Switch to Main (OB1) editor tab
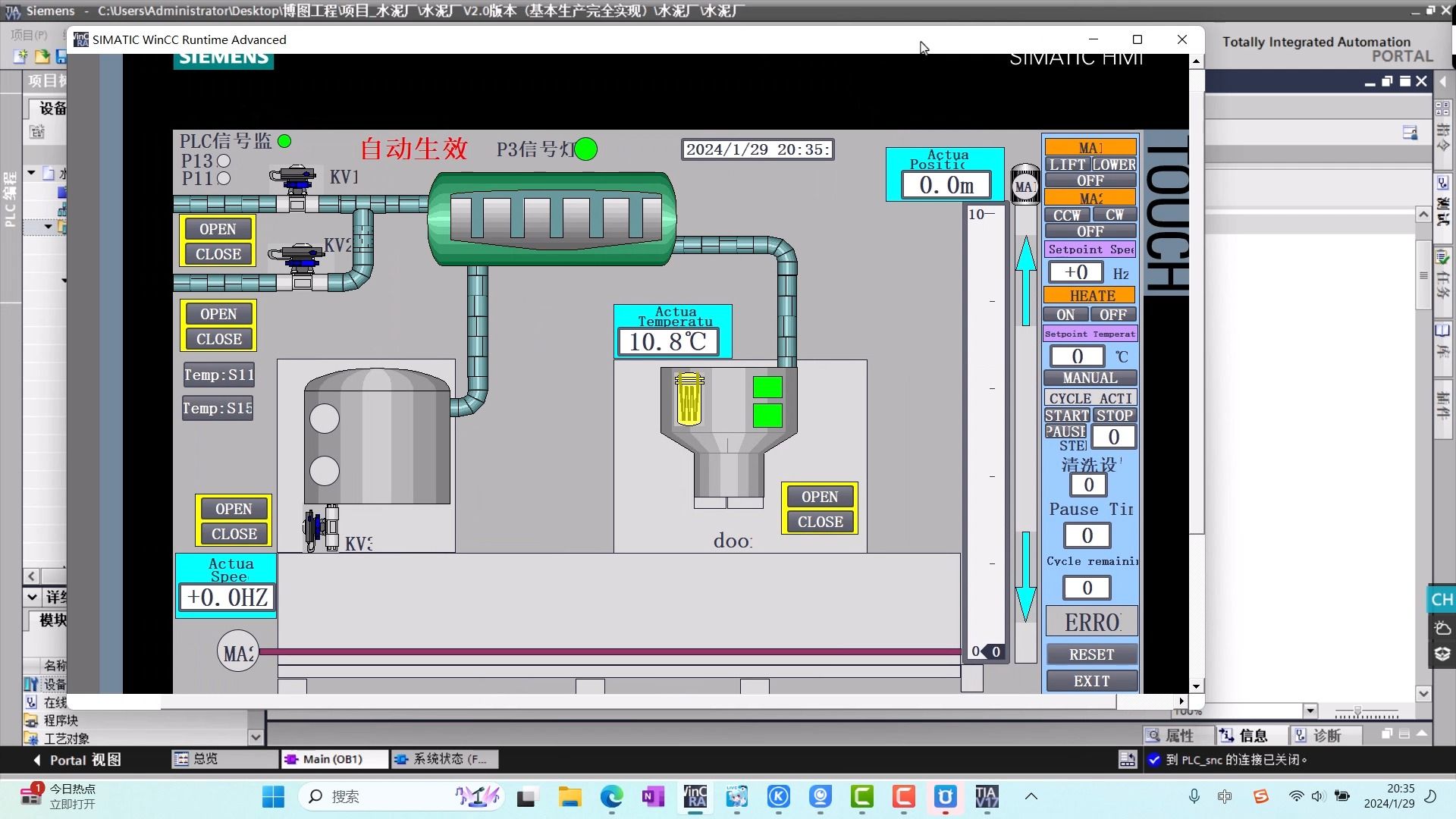Viewport: 1456px width, 819px height. [x=332, y=759]
